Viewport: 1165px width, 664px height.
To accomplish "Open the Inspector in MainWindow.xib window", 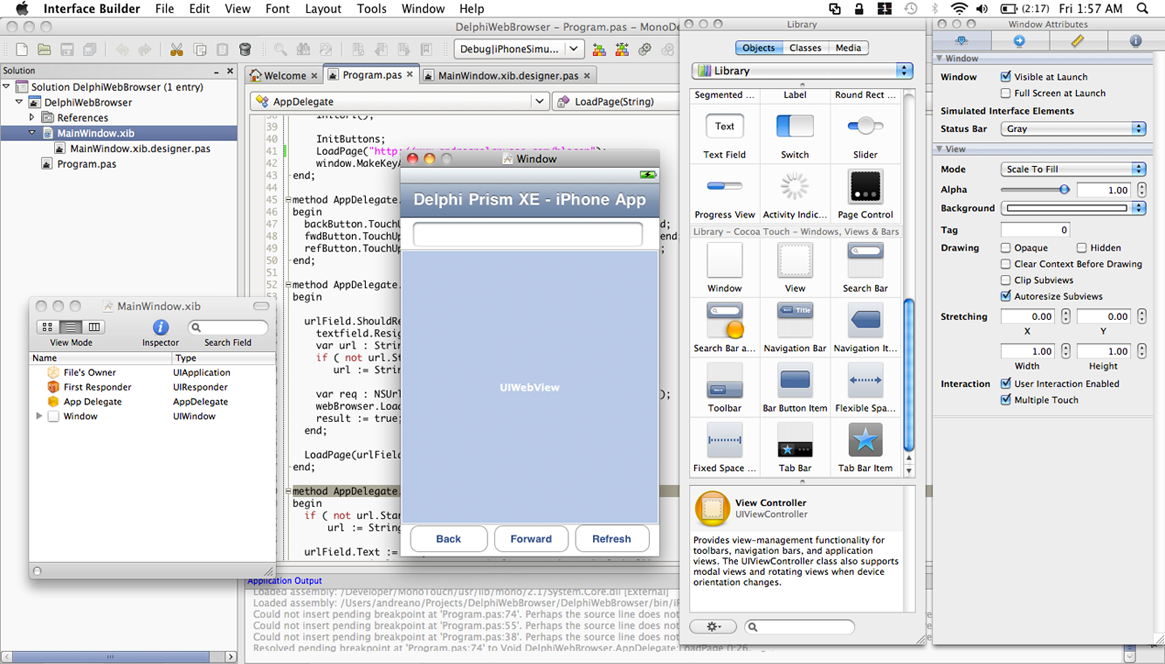I will coord(160,327).
